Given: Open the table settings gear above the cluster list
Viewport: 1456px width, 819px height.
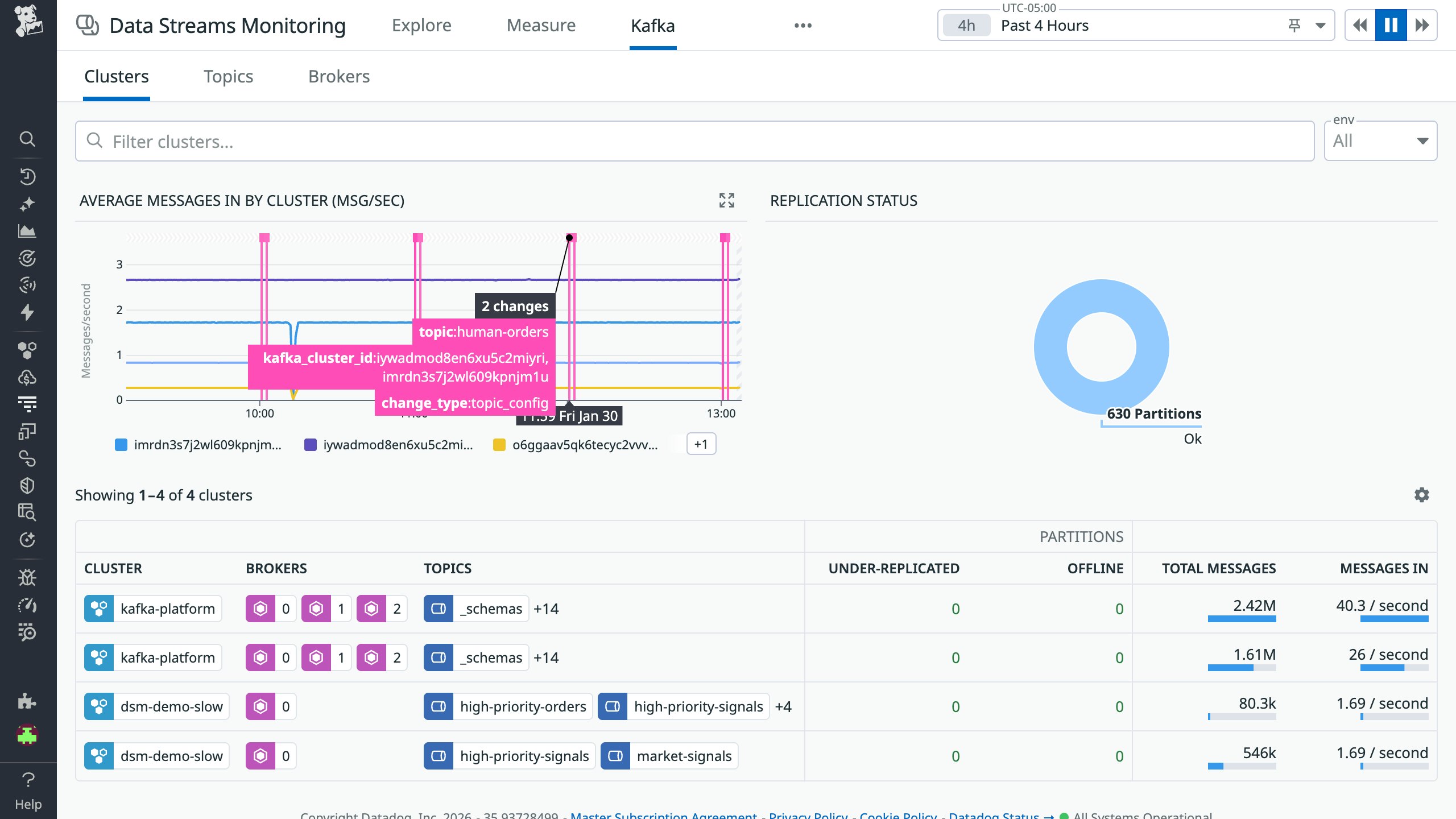Looking at the screenshot, I should pos(1422,495).
